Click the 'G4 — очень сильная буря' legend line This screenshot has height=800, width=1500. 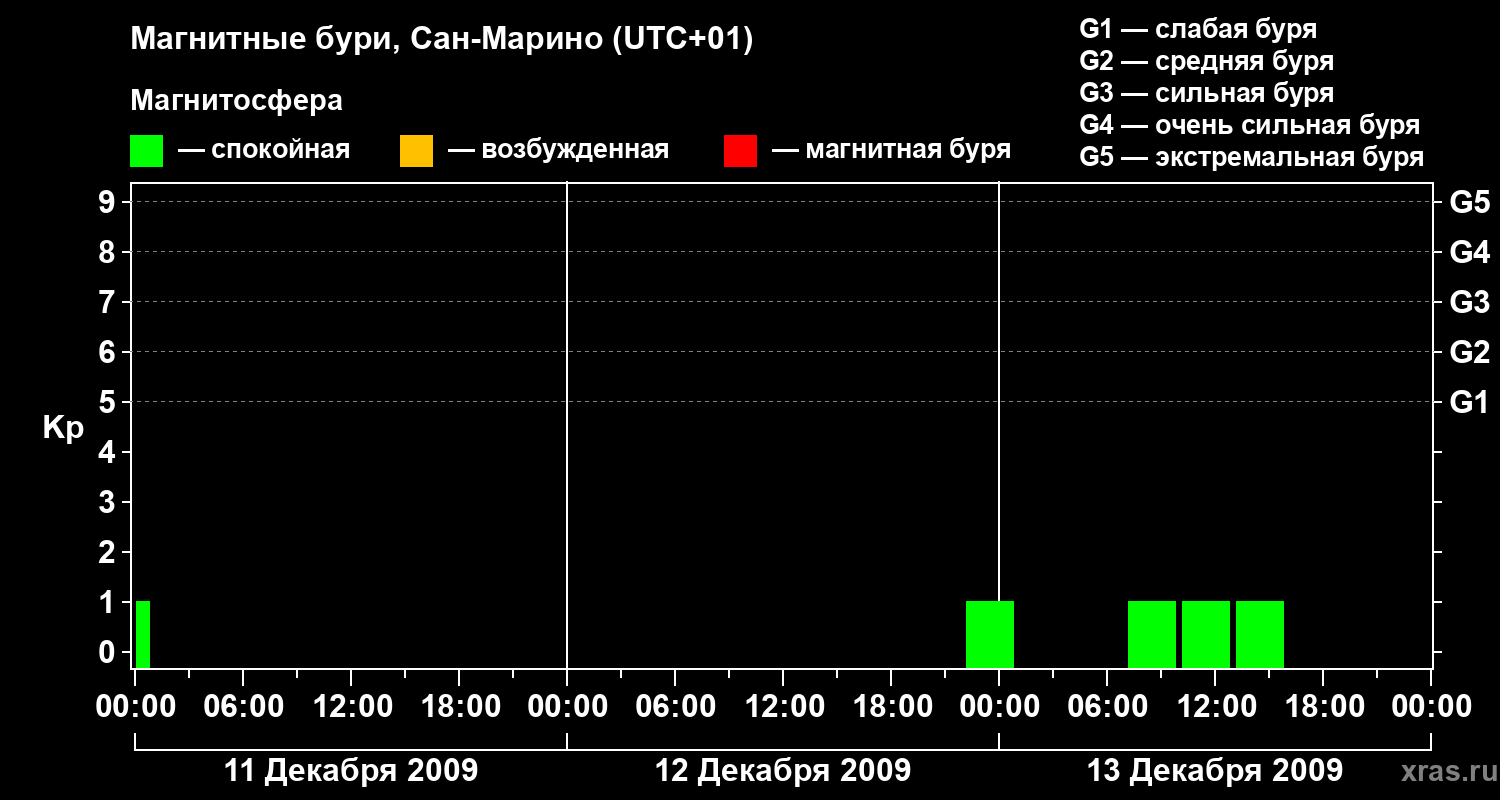(1250, 125)
